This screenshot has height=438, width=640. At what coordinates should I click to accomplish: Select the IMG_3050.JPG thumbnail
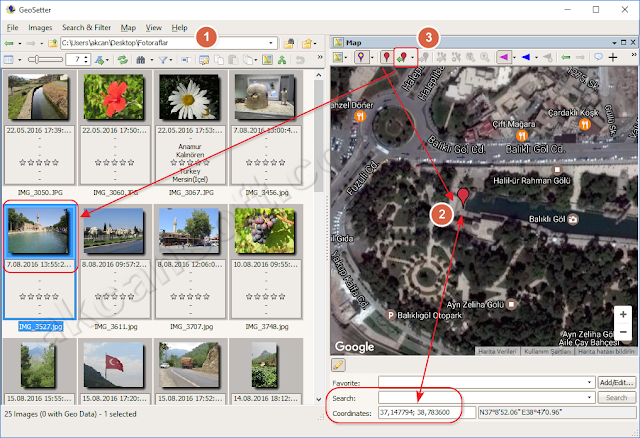pos(39,97)
